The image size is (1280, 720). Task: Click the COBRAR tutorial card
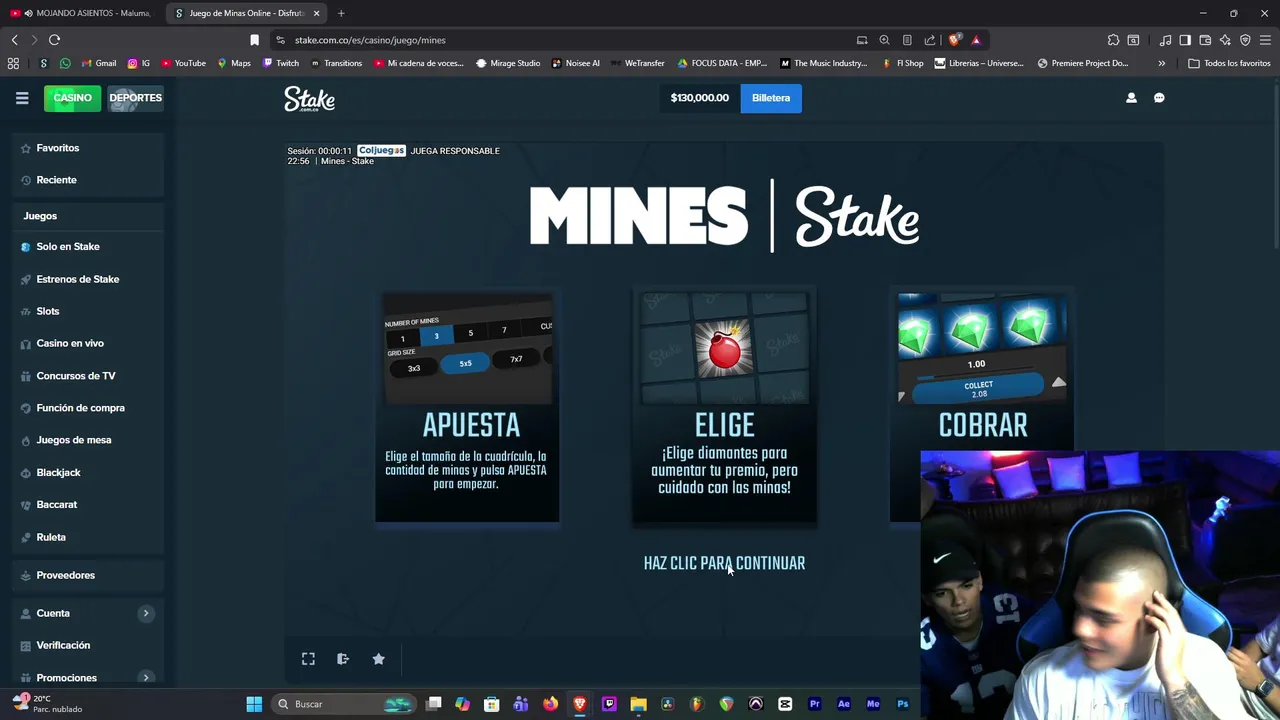click(x=982, y=407)
